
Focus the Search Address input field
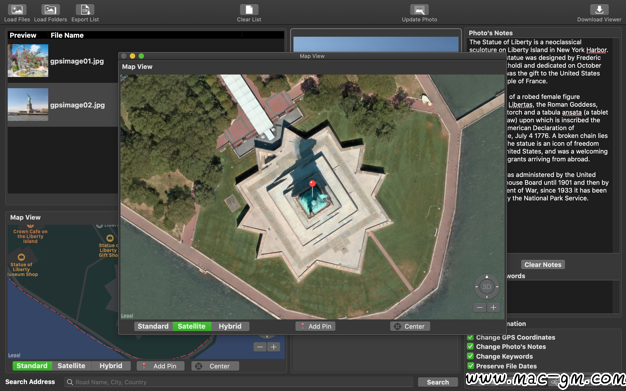(x=239, y=382)
